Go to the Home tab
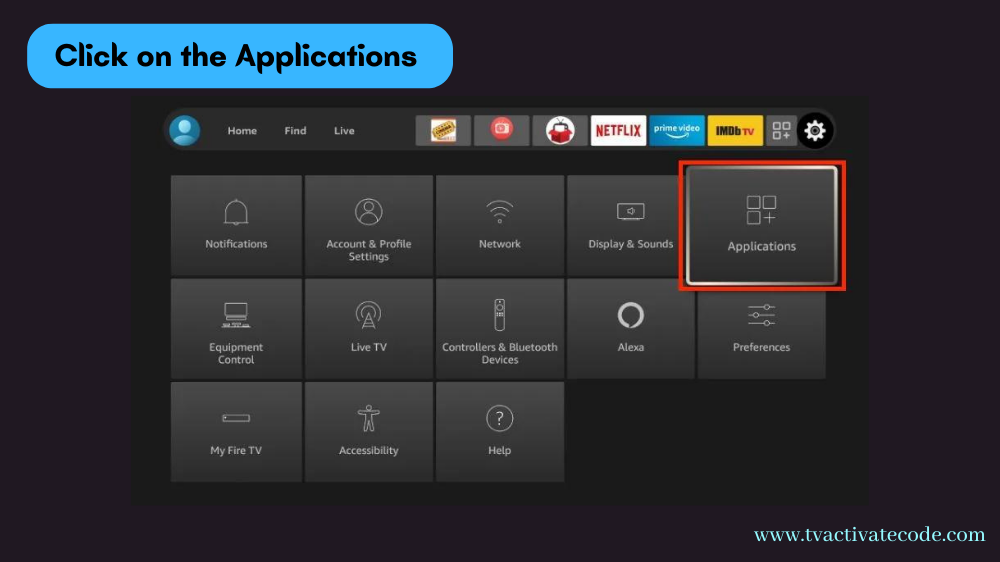 point(242,131)
